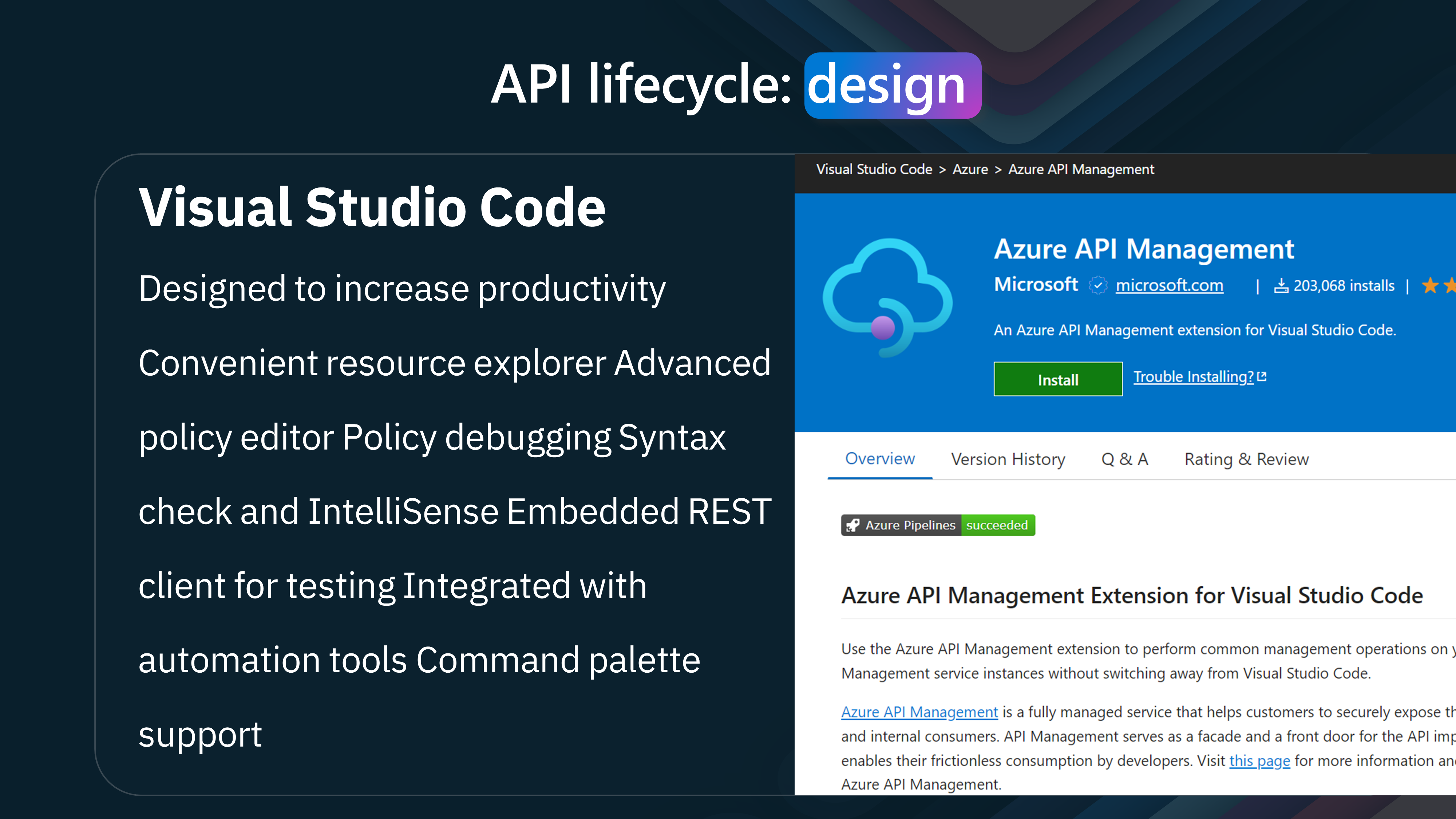This screenshot has height=819, width=1456.
Task: Click 'automation tools Command palette' text line
Action: [x=419, y=661]
